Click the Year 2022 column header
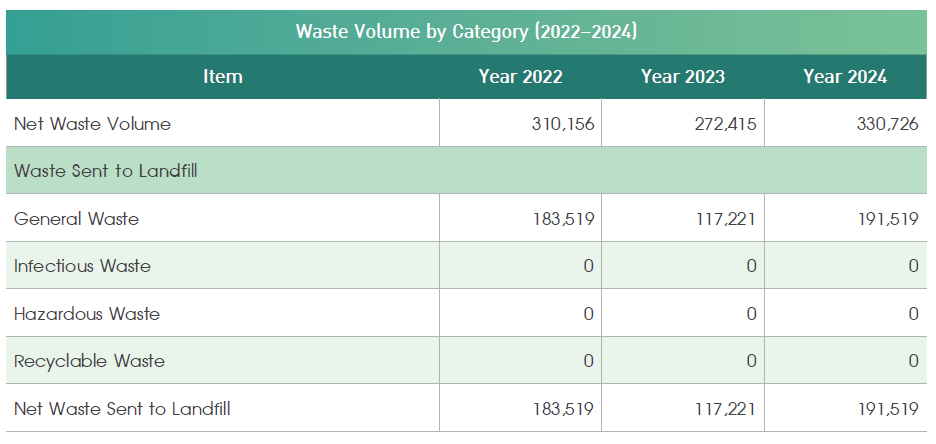 520,77
